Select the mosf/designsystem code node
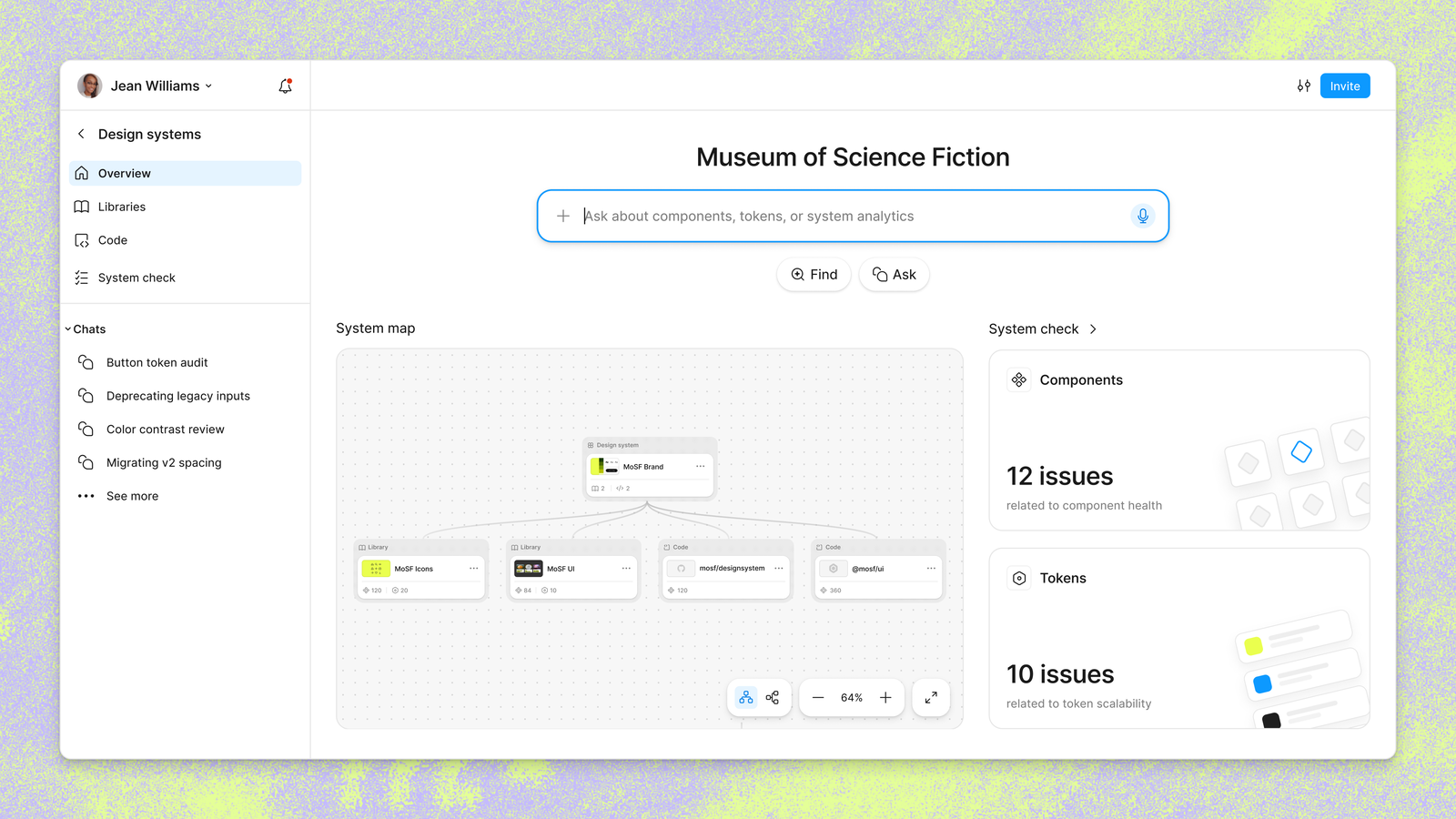The image size is (1456, 819). pos(726,569)
